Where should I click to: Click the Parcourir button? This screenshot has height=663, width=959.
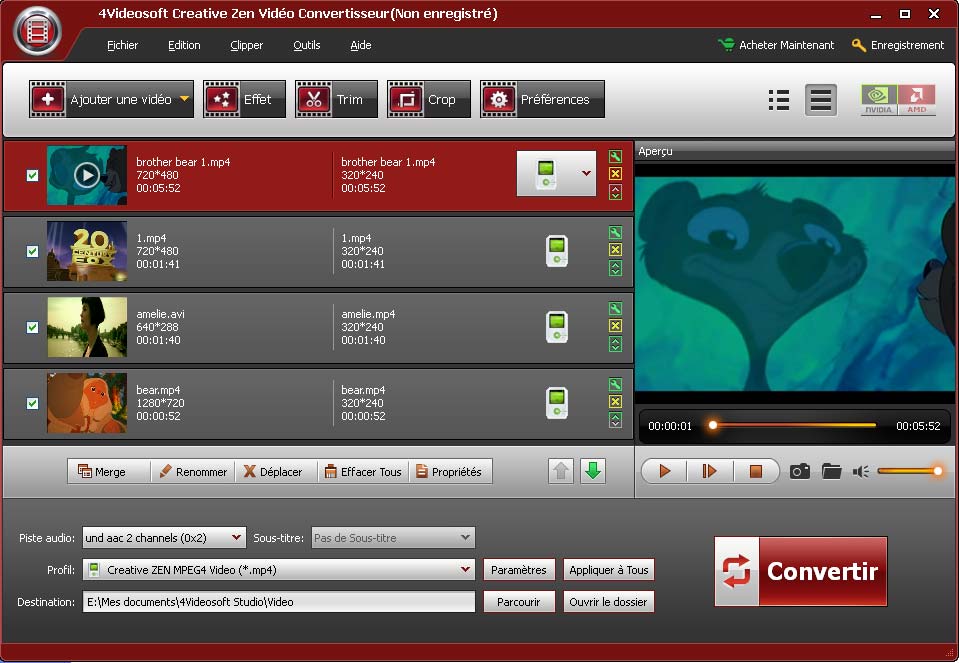point(518,602)
